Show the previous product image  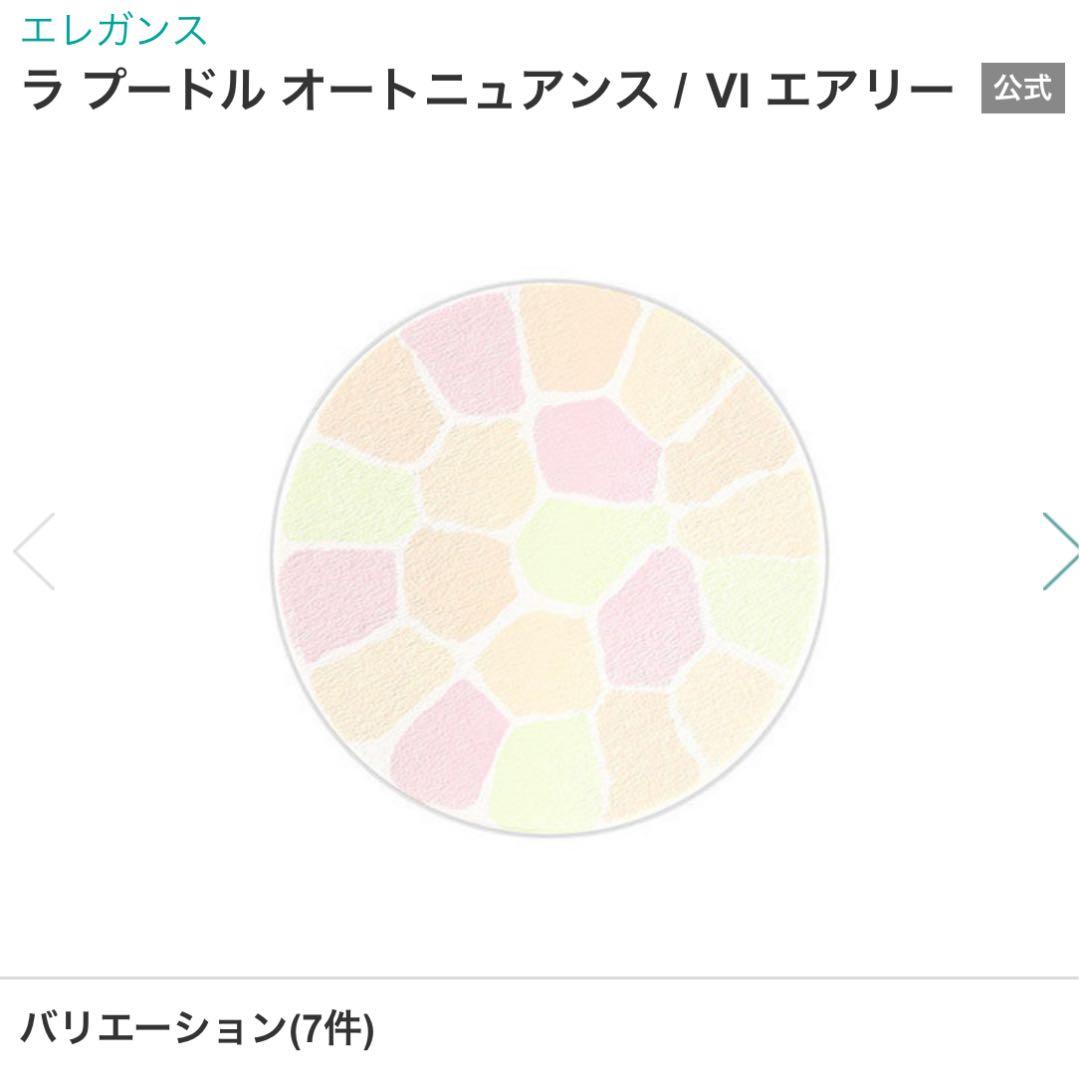pos(34,551)
